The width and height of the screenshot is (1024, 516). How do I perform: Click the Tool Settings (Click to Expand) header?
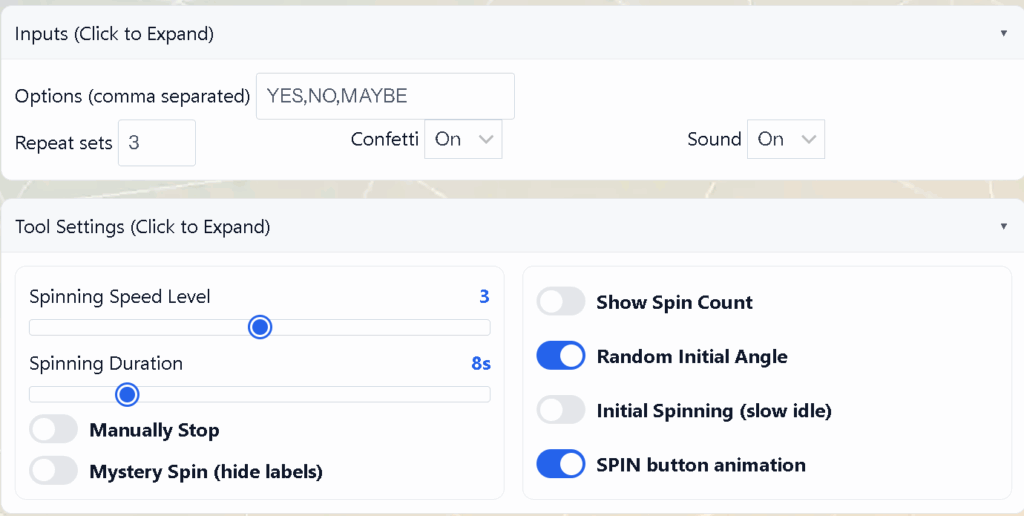142,227
